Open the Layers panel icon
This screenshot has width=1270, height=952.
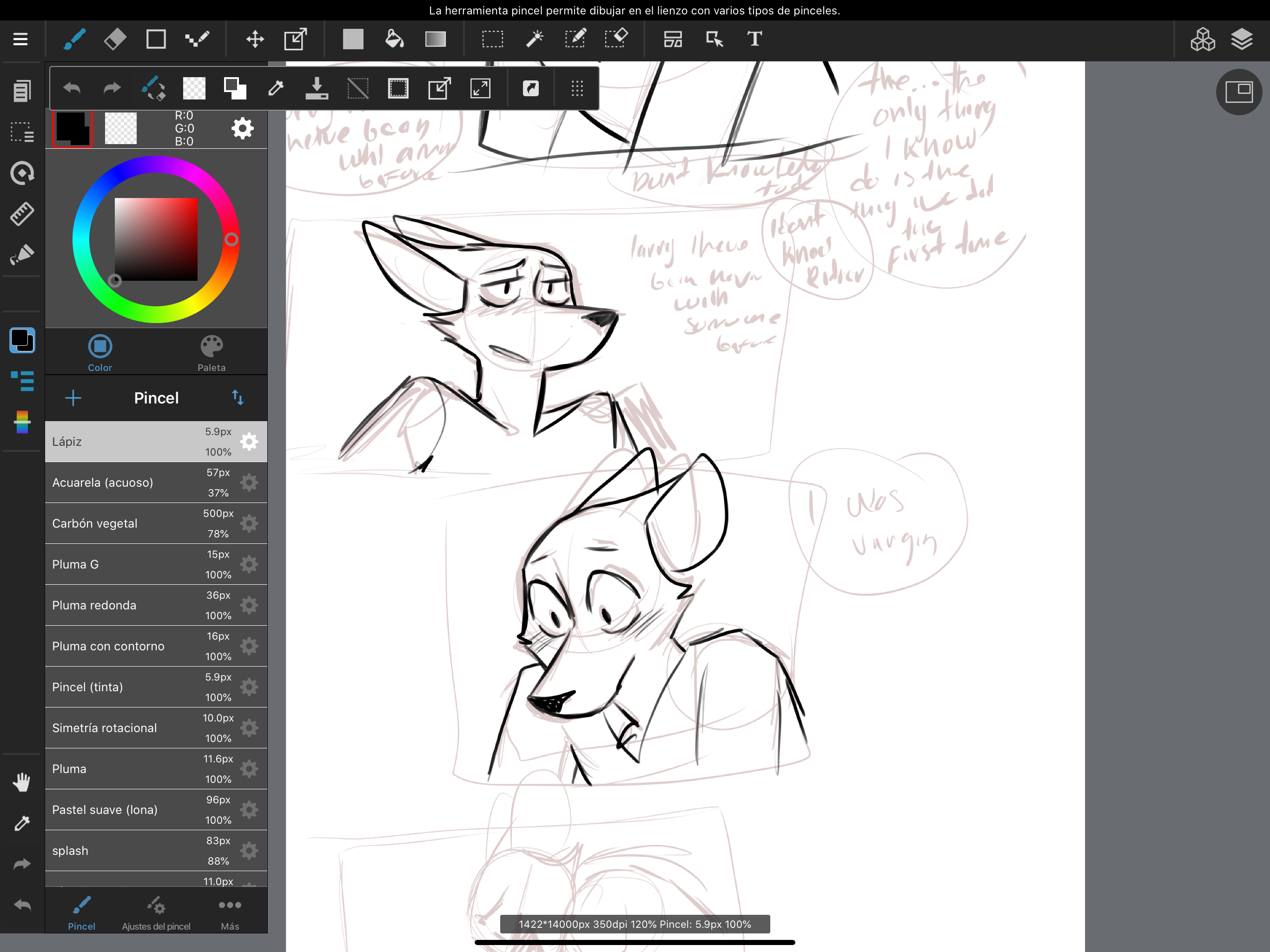tap(1241, 39)
